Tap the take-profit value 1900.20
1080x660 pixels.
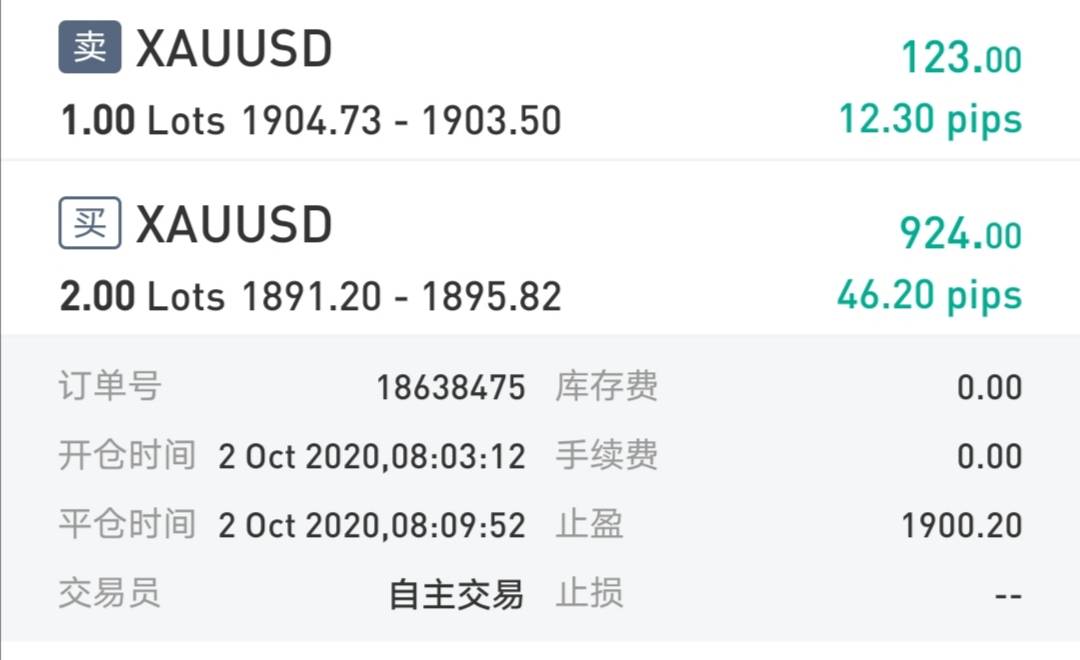[961, 525]
